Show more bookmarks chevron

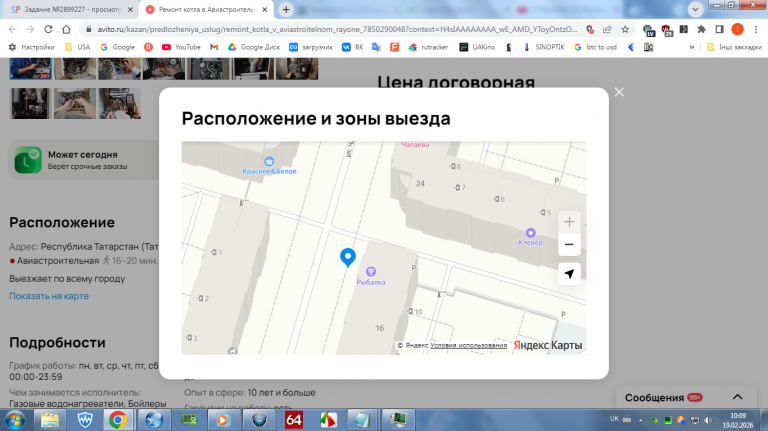[x=692, y=47]
